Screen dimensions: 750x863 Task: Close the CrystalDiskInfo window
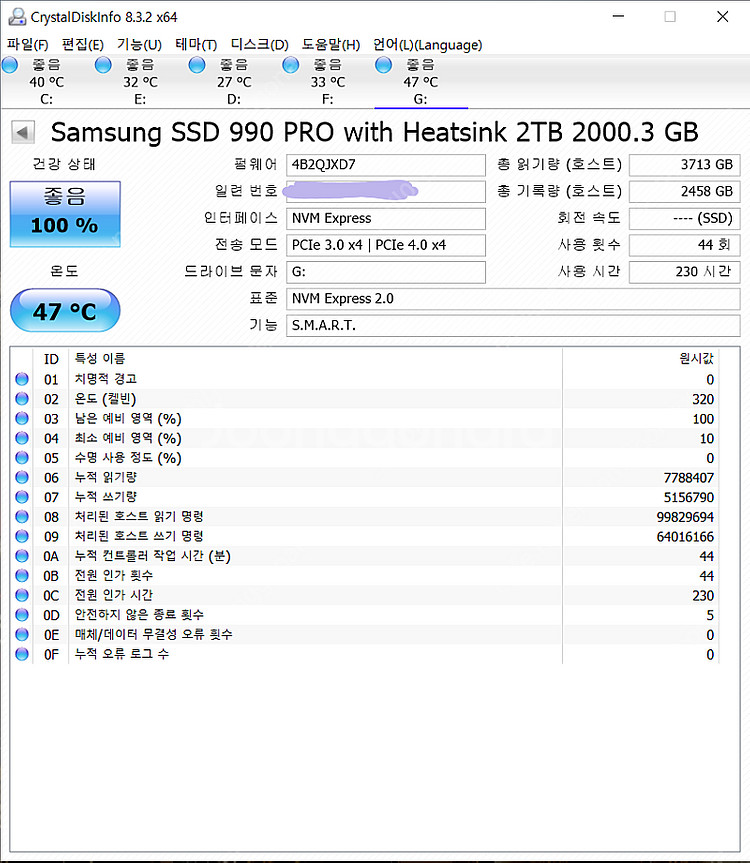click(722, 17)
